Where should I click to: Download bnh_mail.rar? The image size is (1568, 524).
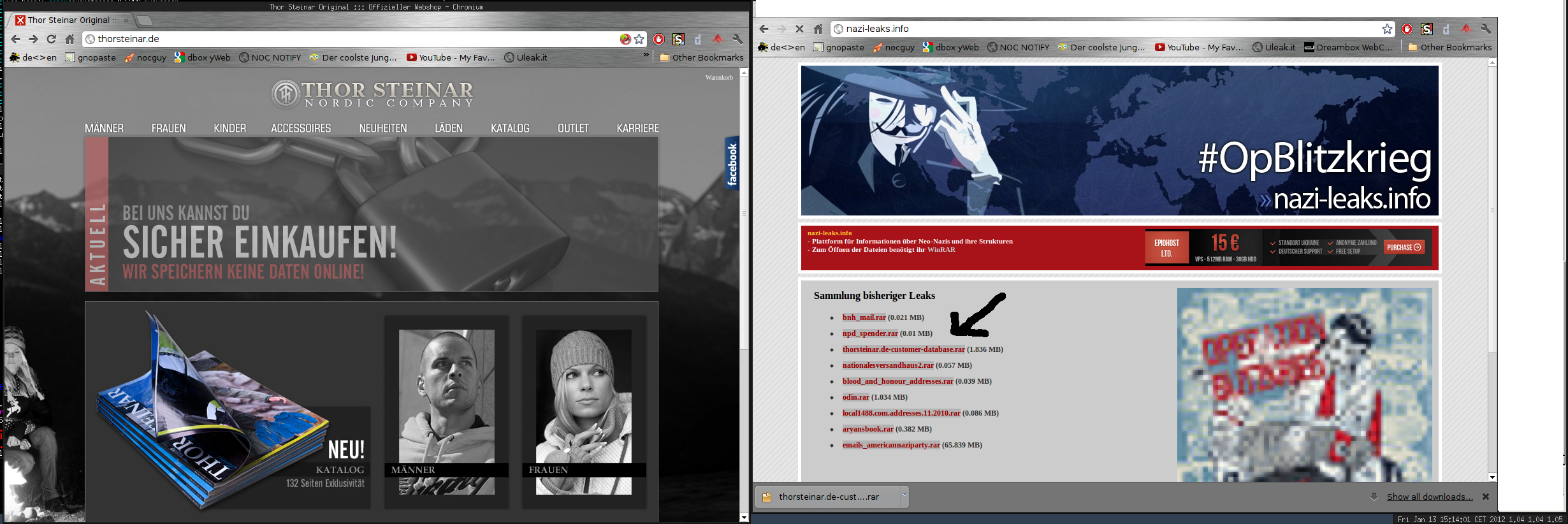(864, 317)
